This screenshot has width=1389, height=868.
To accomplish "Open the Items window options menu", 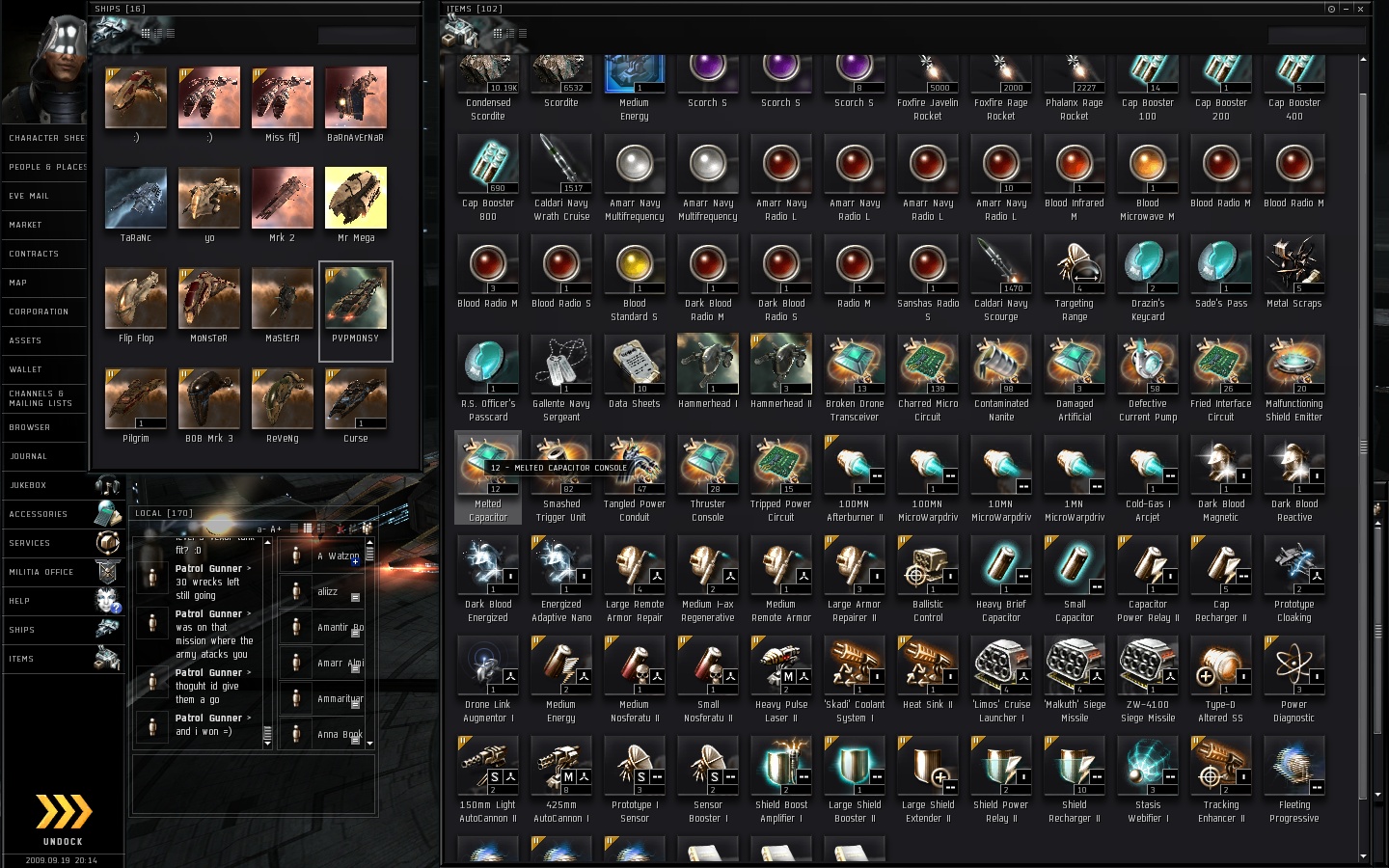I will tap(1331, 9).
